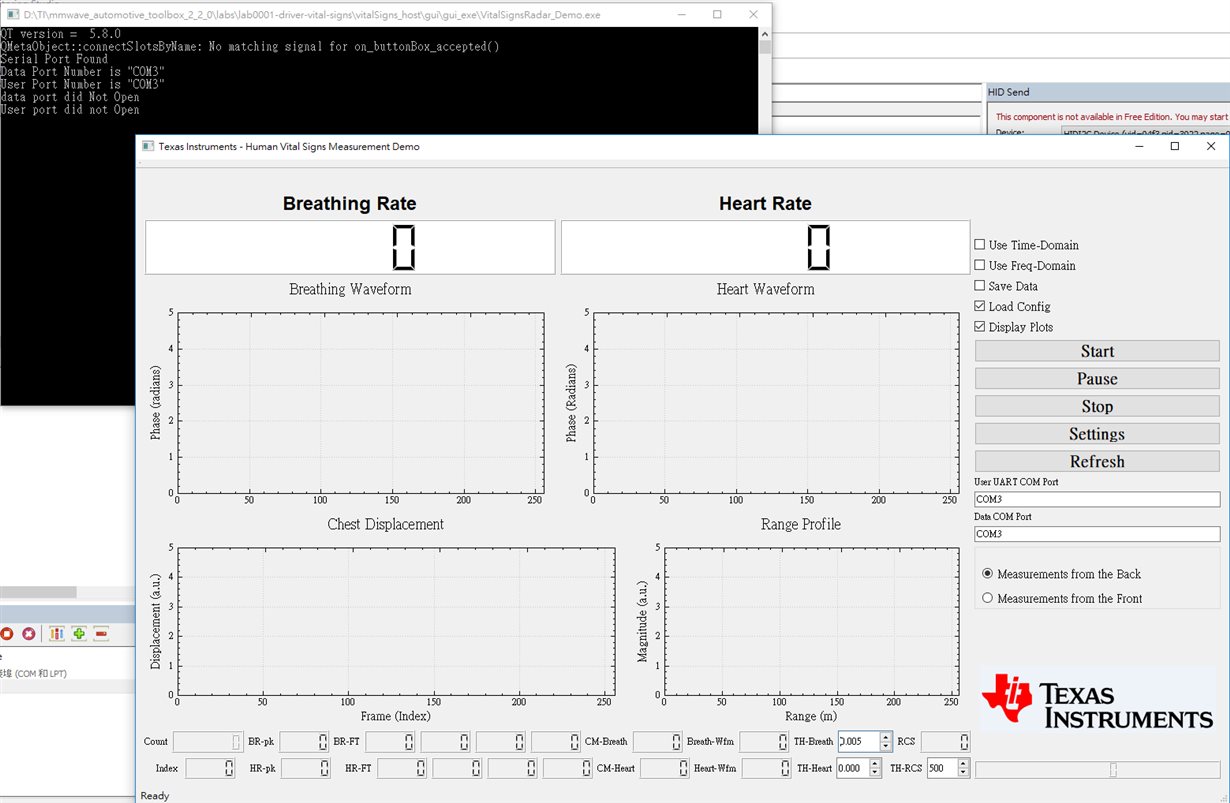
Task: Click the TH-Heart value field
Action: click(853, 768)
